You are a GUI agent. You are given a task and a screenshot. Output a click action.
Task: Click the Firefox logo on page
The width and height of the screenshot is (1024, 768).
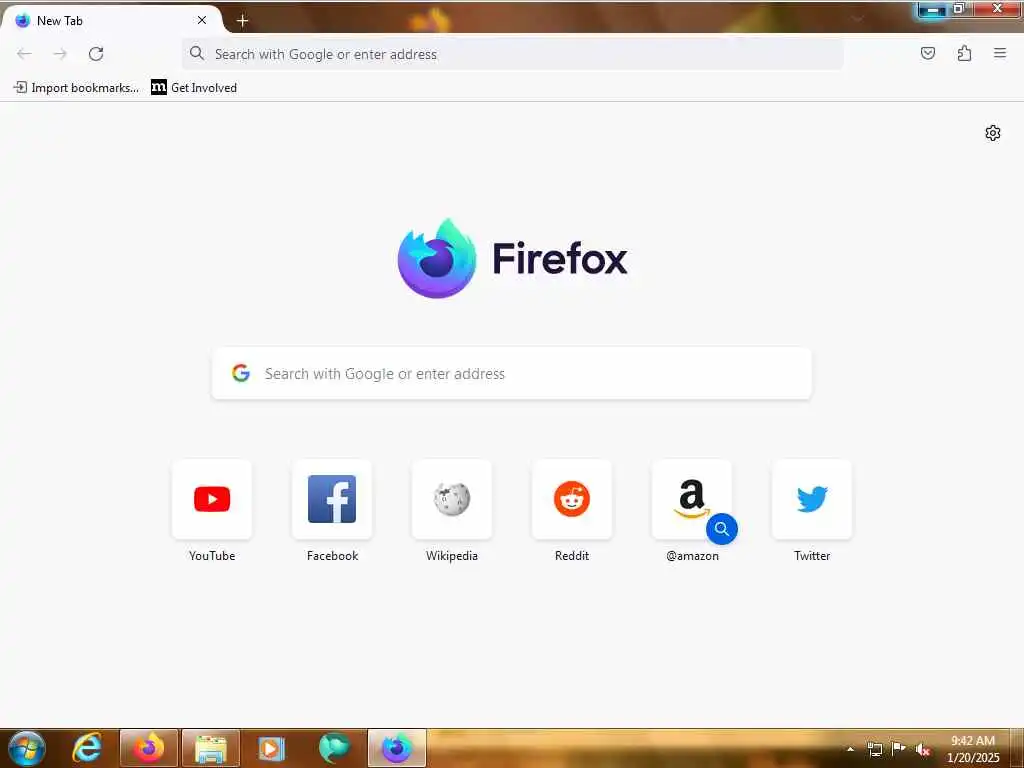pyautogui.click(x=436, y=259)
